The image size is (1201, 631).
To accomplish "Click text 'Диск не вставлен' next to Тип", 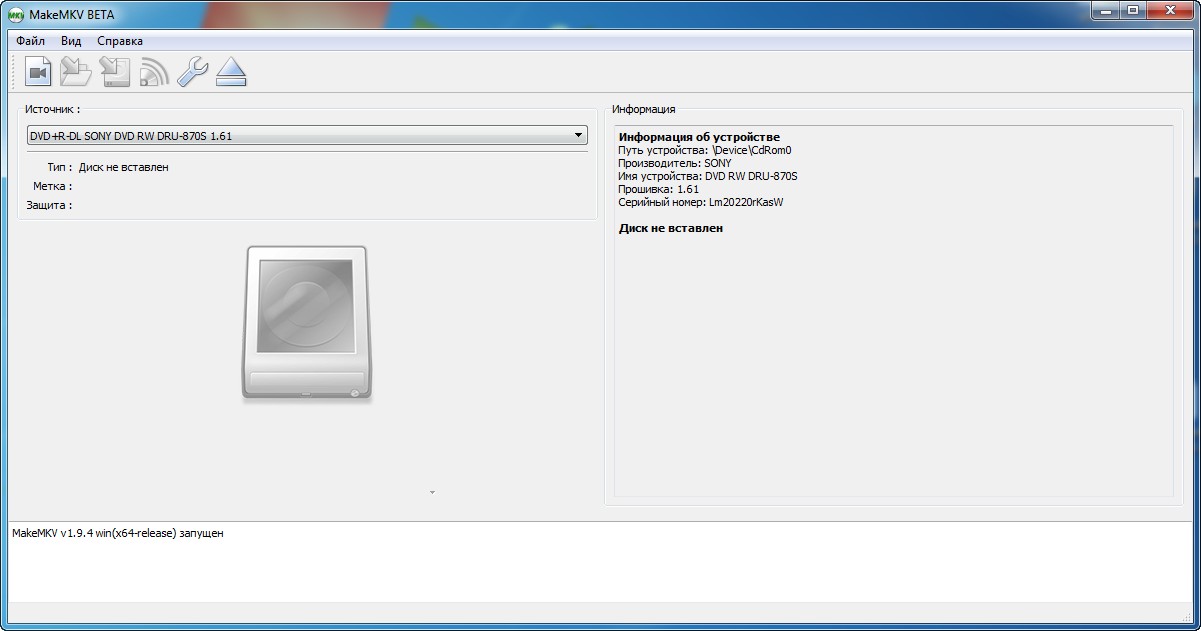I will (x=124, y=167).
